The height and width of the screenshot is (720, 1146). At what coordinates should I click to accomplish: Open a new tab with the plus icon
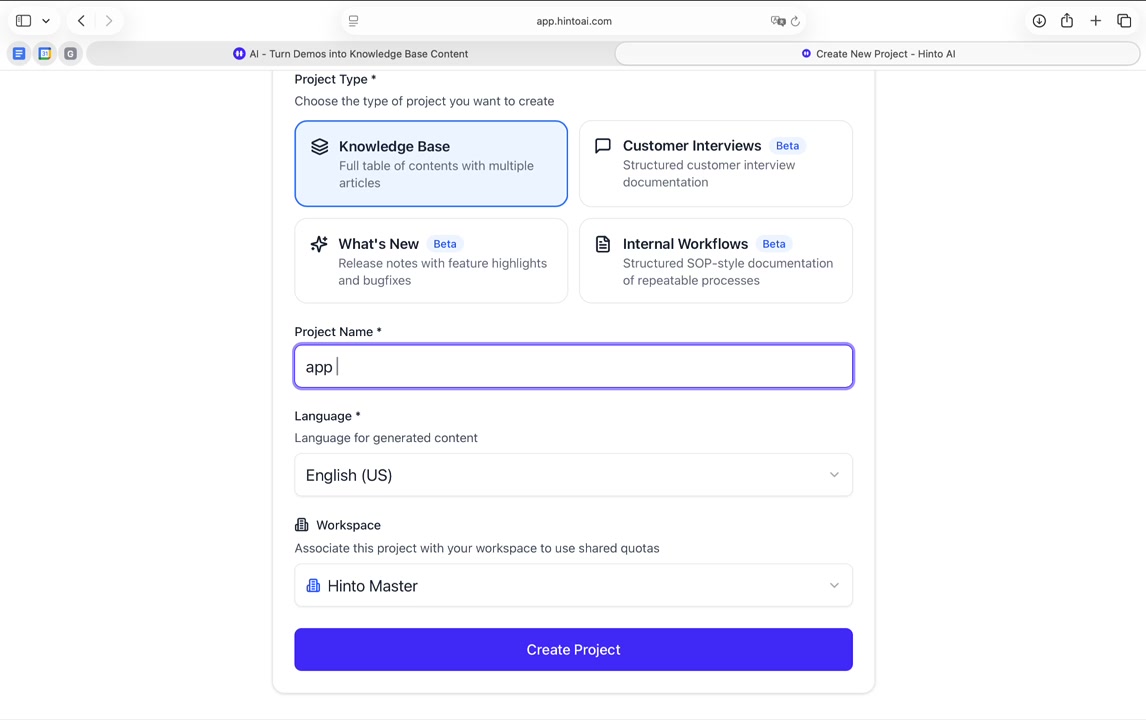pyautogui.click(x=1096, y=21)
